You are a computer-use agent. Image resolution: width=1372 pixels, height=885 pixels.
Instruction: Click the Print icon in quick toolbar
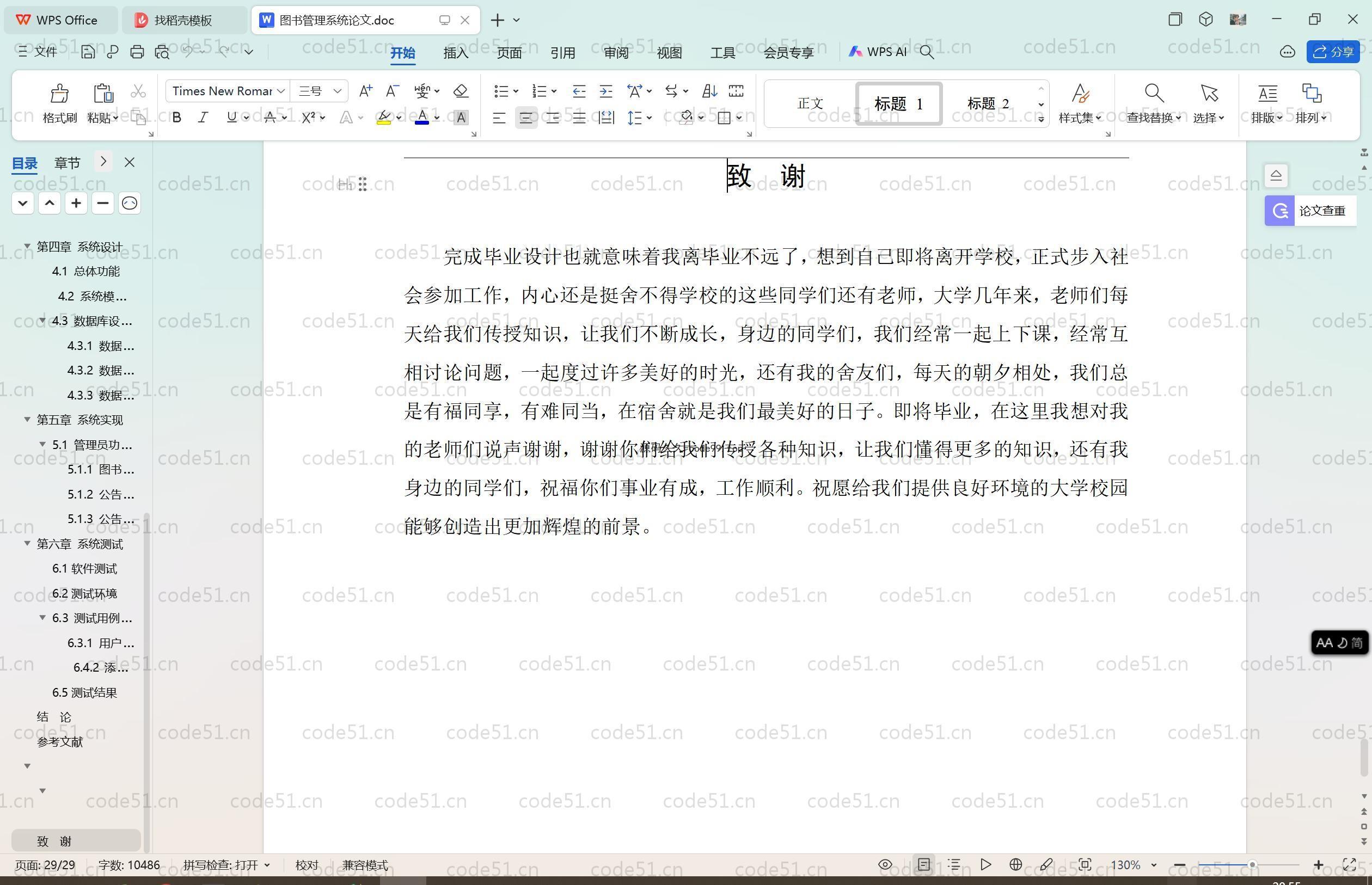pyautogui.click(x=137, y=52)
